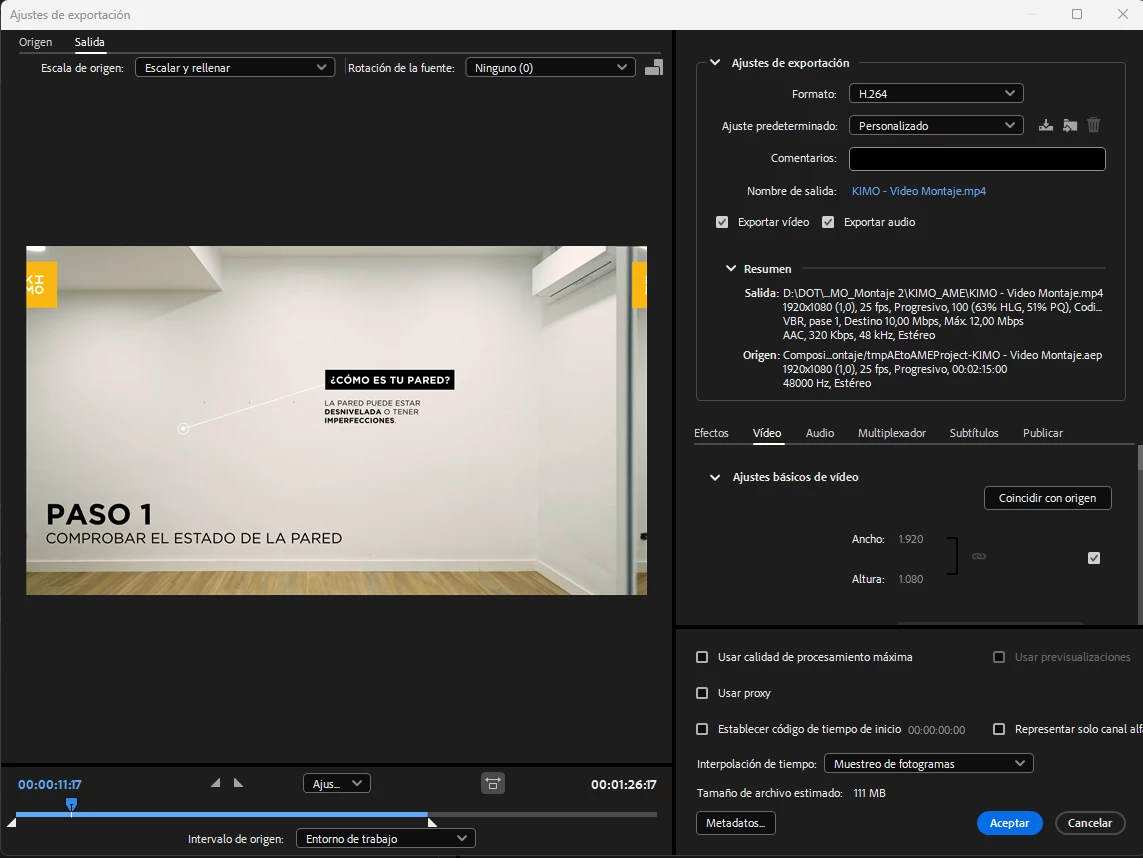
Task: Click the link width and height chain icon
Action: pyautogui.click(x=979, y=556)
